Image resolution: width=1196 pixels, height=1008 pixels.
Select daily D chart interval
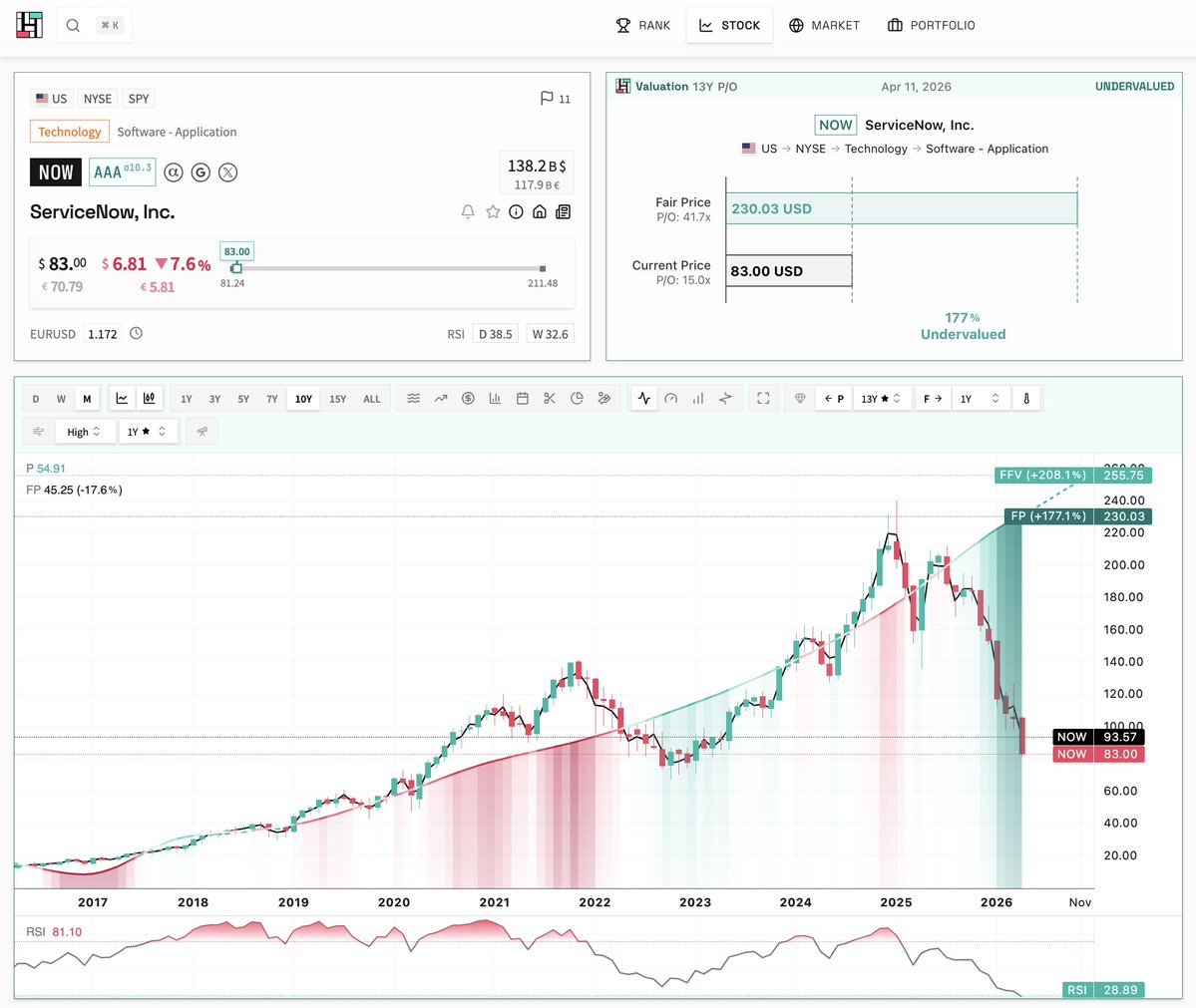(x=36, y=399)
